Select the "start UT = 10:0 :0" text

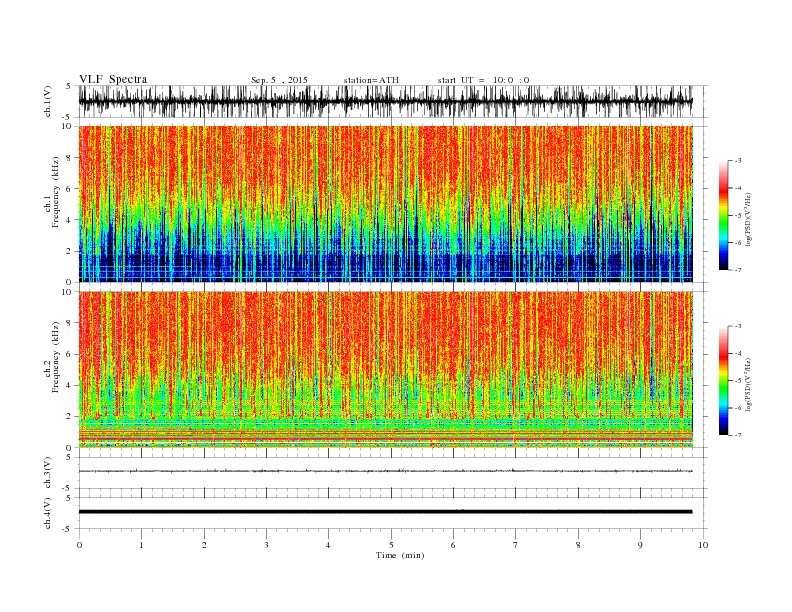point(483,80)
